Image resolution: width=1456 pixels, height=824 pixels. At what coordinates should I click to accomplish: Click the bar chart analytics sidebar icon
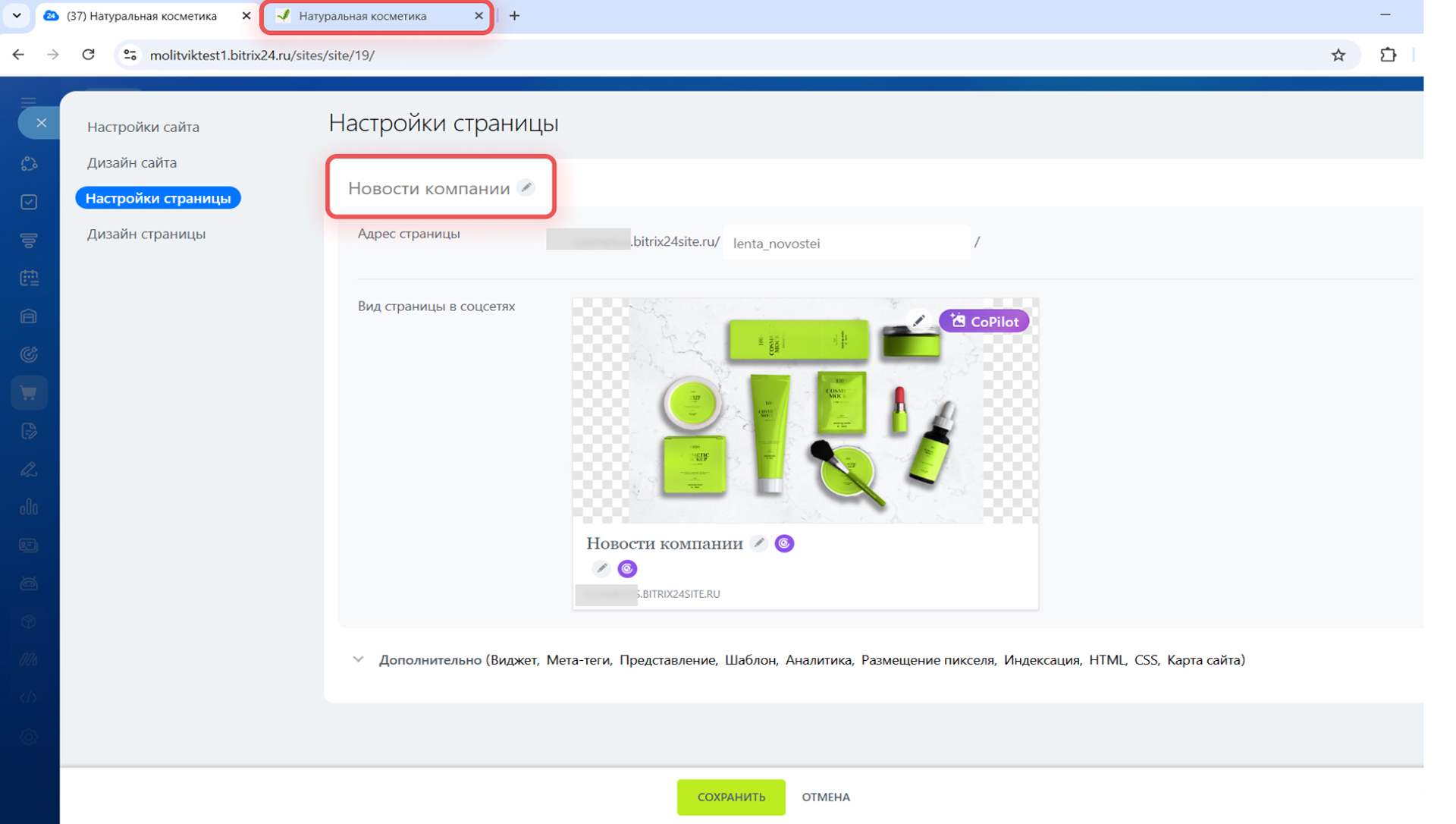[29, 507]
